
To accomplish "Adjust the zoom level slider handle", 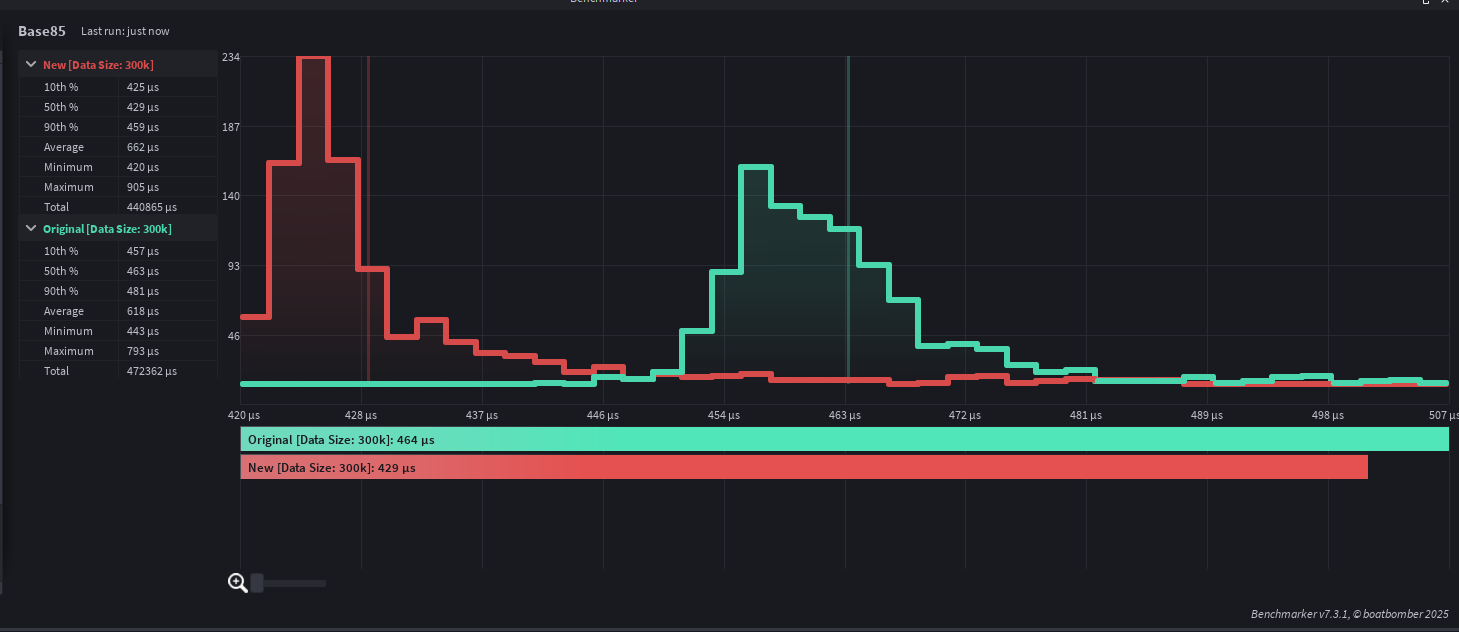I will (256, 582).
